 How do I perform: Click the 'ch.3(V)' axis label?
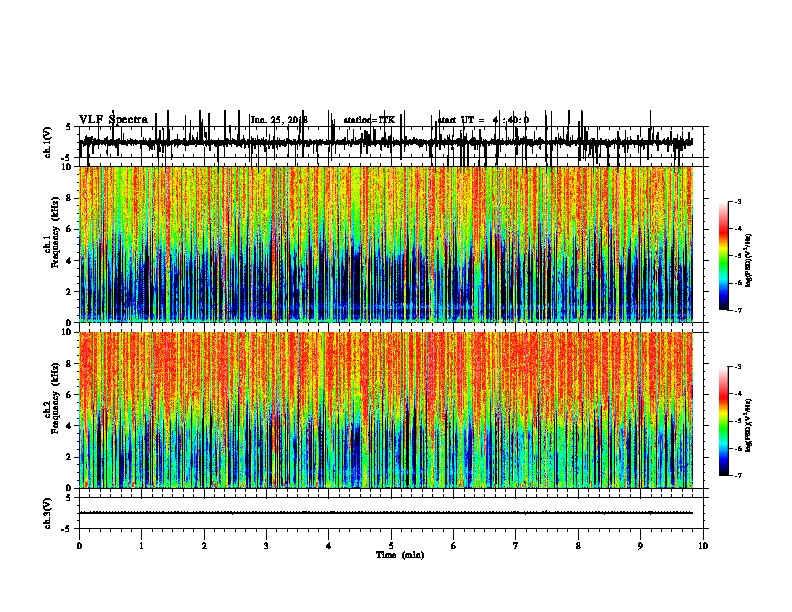click(x=48, y=513)
